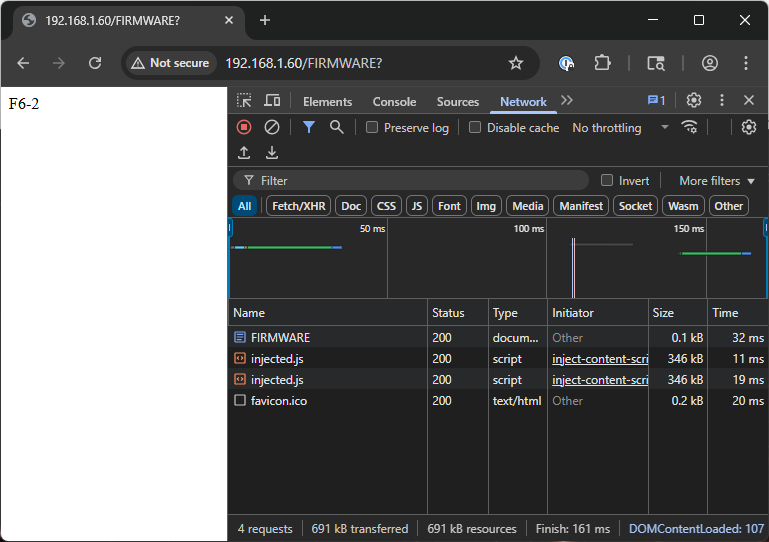This screenshot has height=542, width=769.
Task: Open the No throttling dropdown
Action: click(x=620, y=128)
